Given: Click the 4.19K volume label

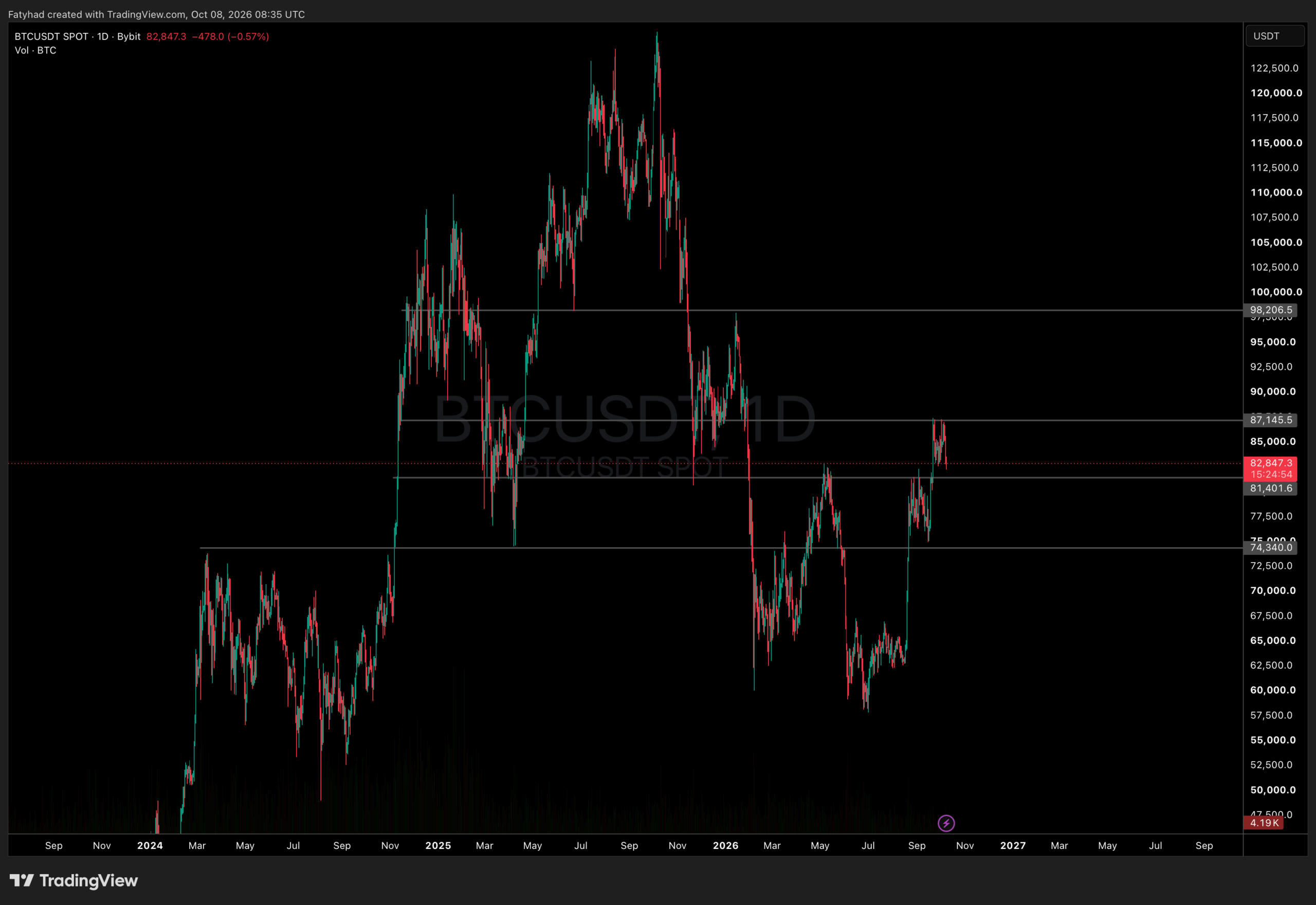Looking at the screenshot, I should click(x=1263, y=823).
